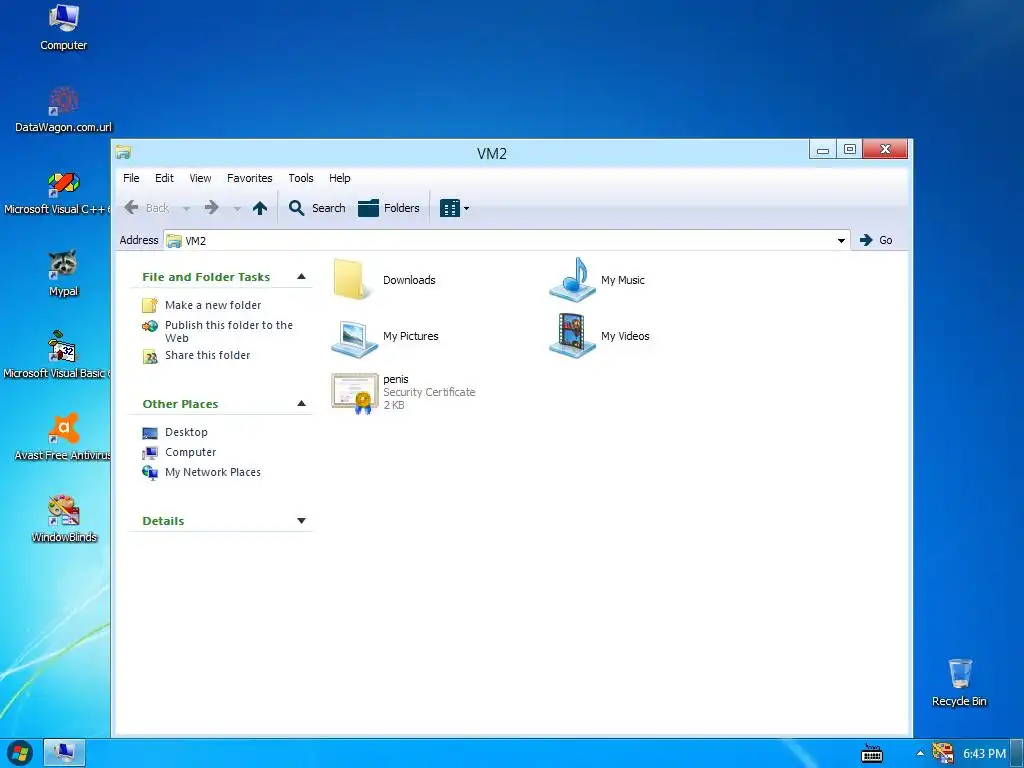Image resolution: width=1024 pixels, height=768 pixels.
Task: Open the Tools menu
Action: coord(301,178)
